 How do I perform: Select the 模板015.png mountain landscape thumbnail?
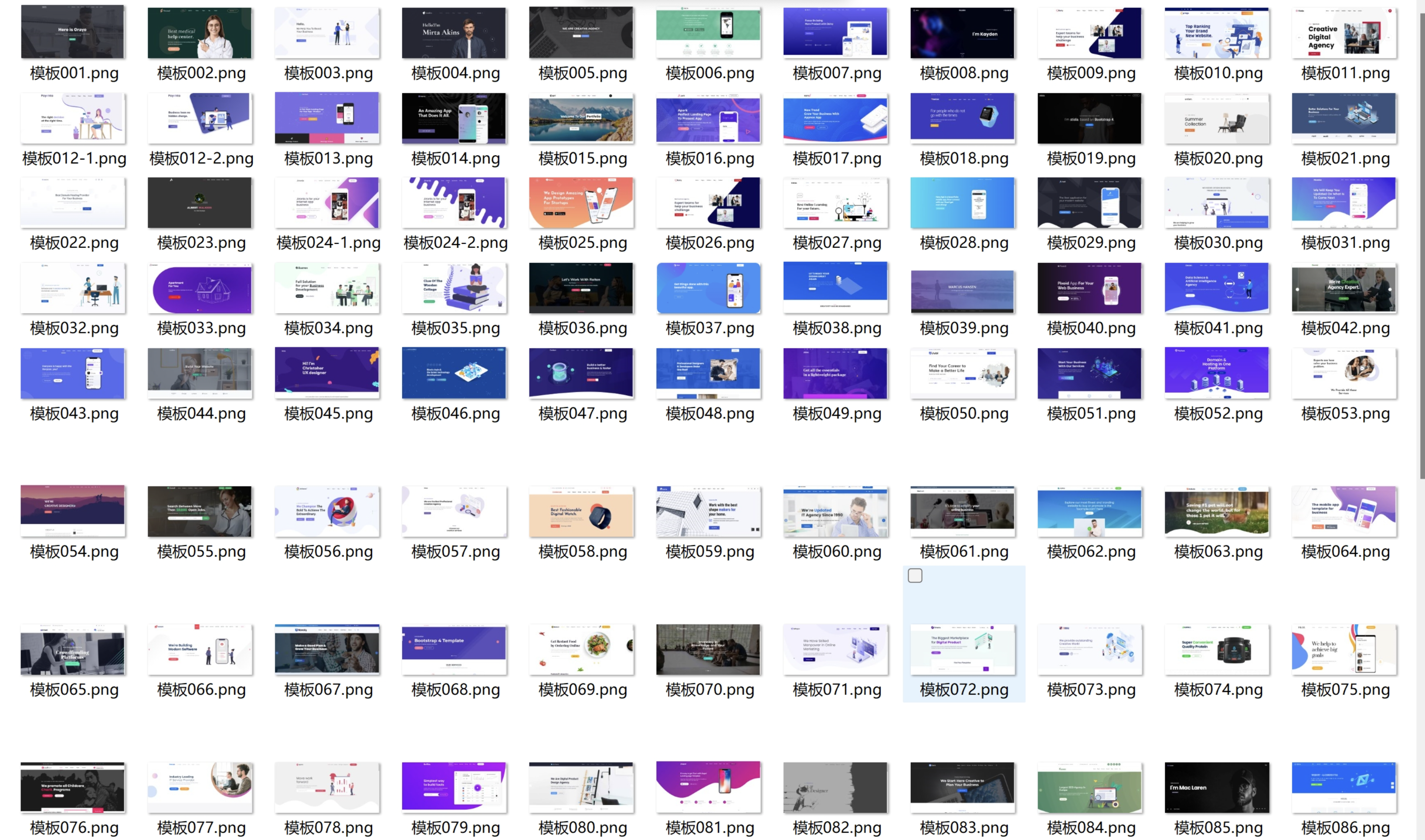pyautogui.click(x=581, y=118)
